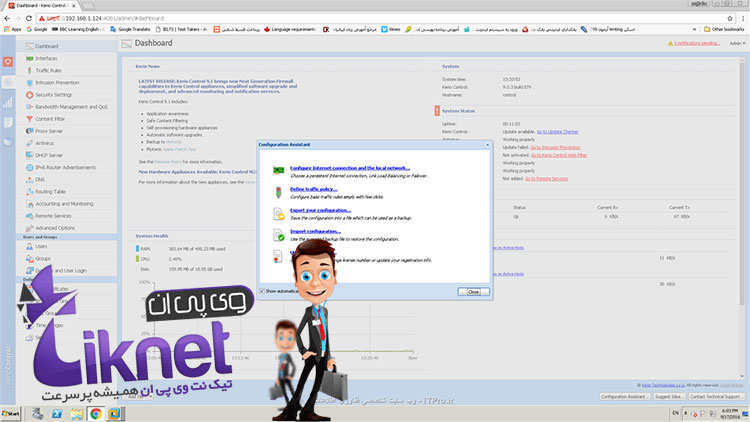
Task: Click the bar chart status icon in left rail
Action: pos(8,102)
